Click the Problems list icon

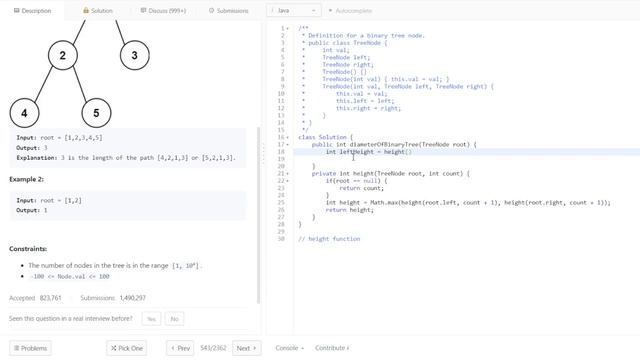click(x=16, y=348)
